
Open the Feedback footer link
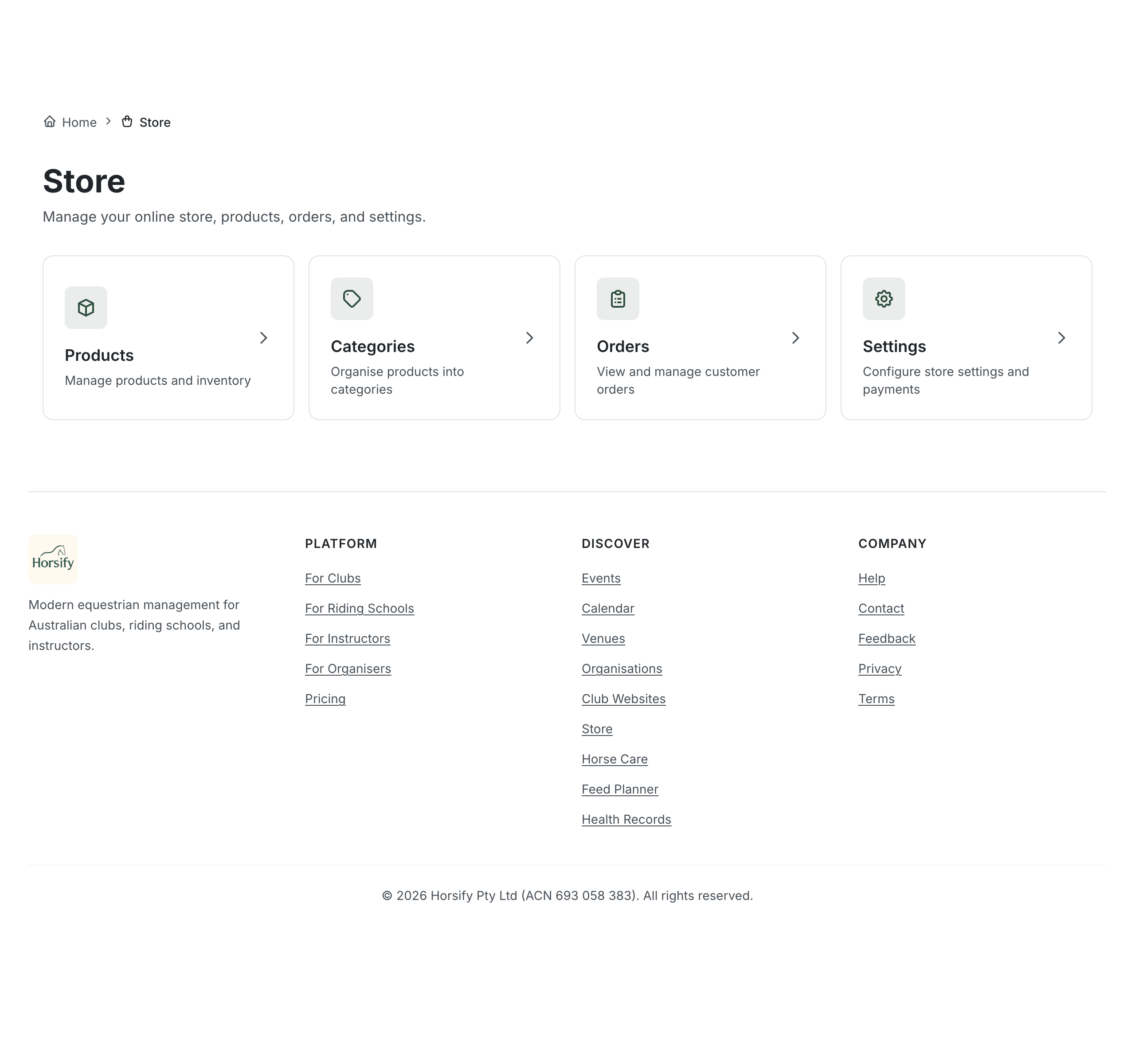pos(887,639)
